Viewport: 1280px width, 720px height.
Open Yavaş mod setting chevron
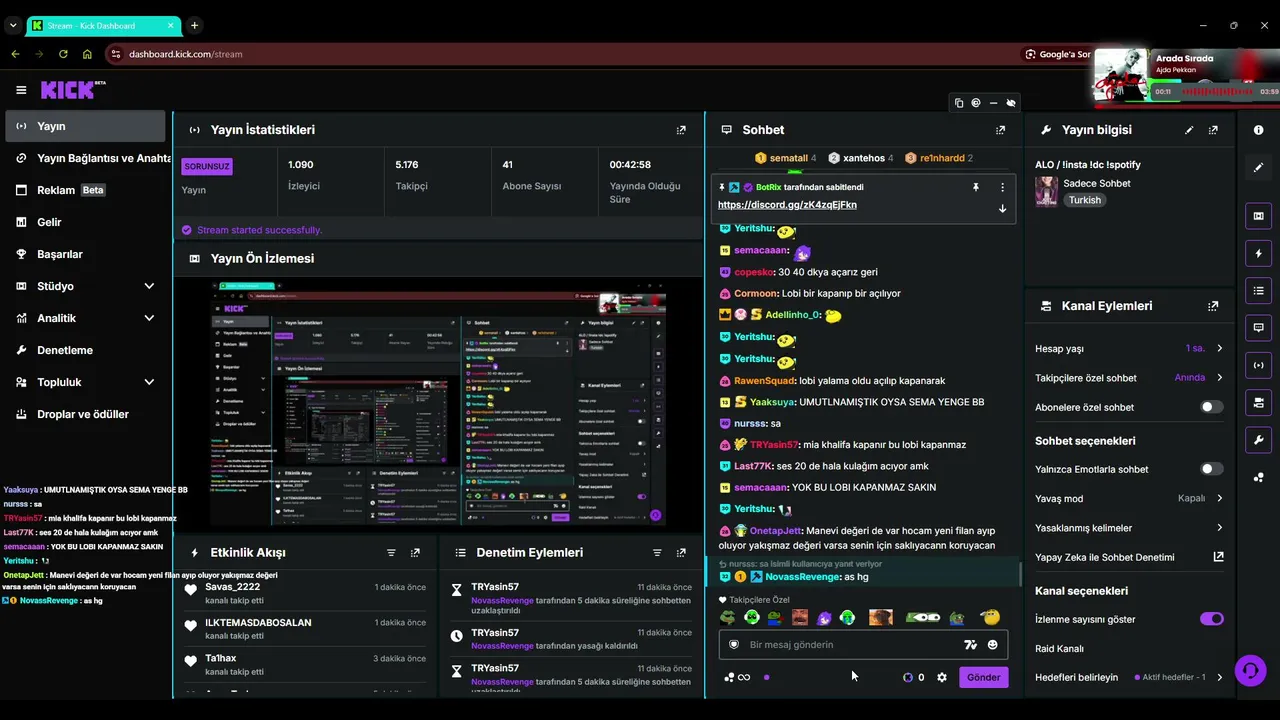click(1219, 498)
